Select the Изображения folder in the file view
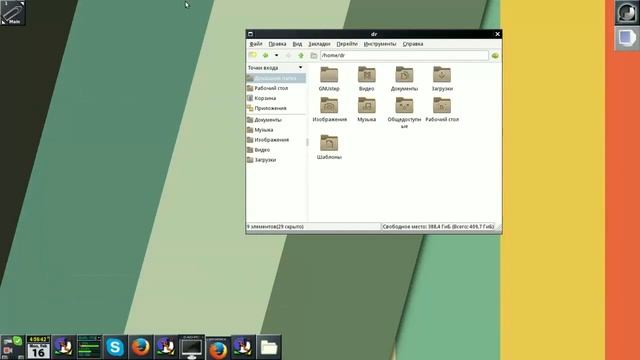 [x=329, y=106]
